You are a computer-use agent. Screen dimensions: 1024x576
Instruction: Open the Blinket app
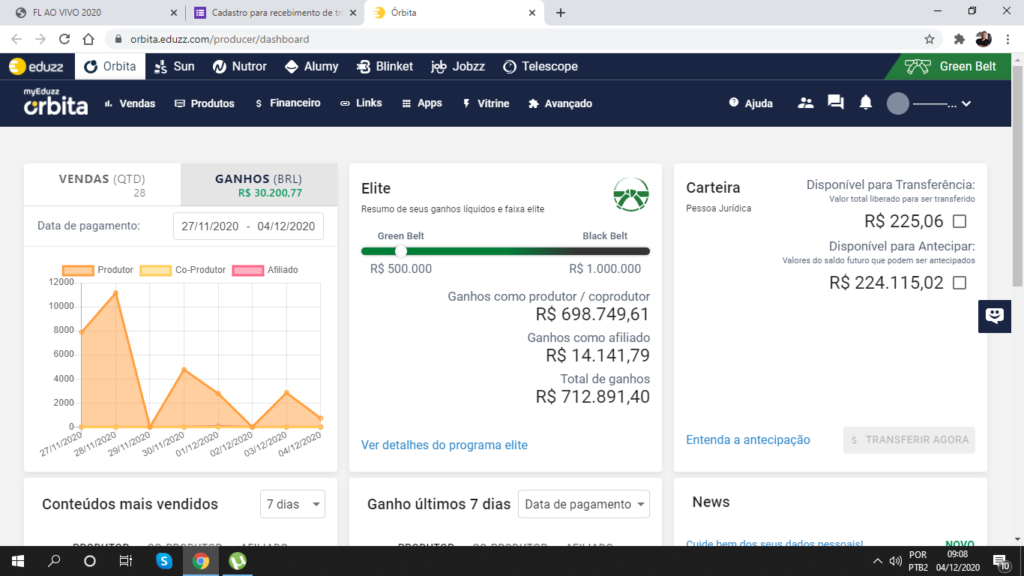385,67
